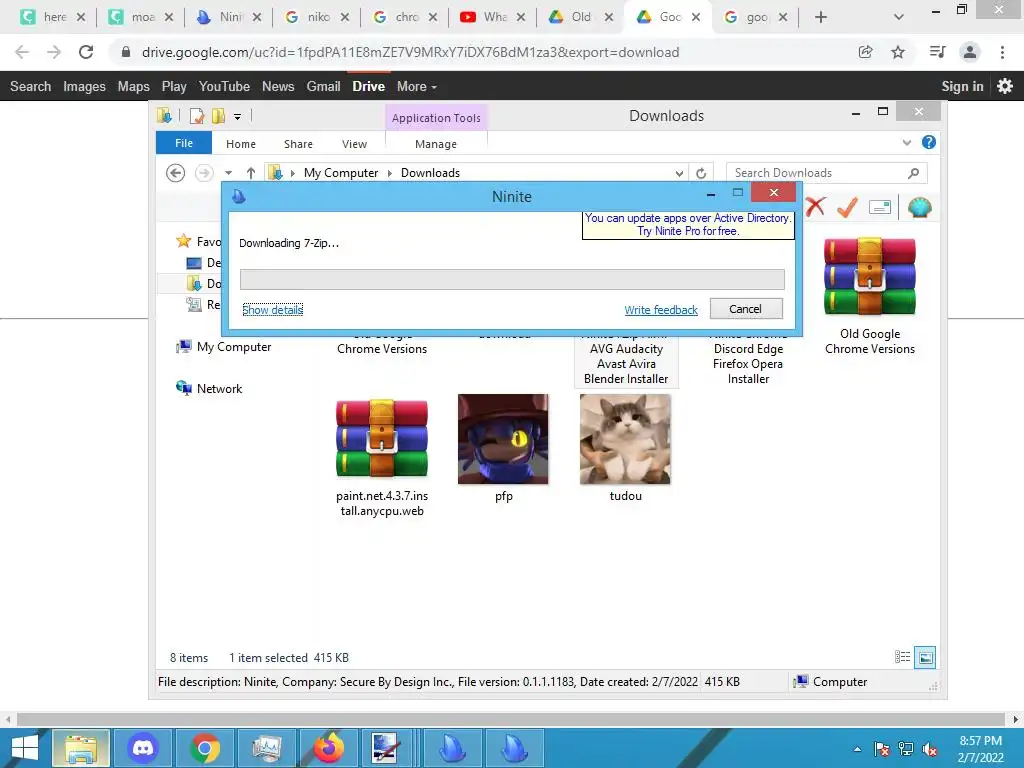1024x768 pixels.
Task: Open Chrome three-dot menu
Action: pyautogui.click(x=1002, y=52)
